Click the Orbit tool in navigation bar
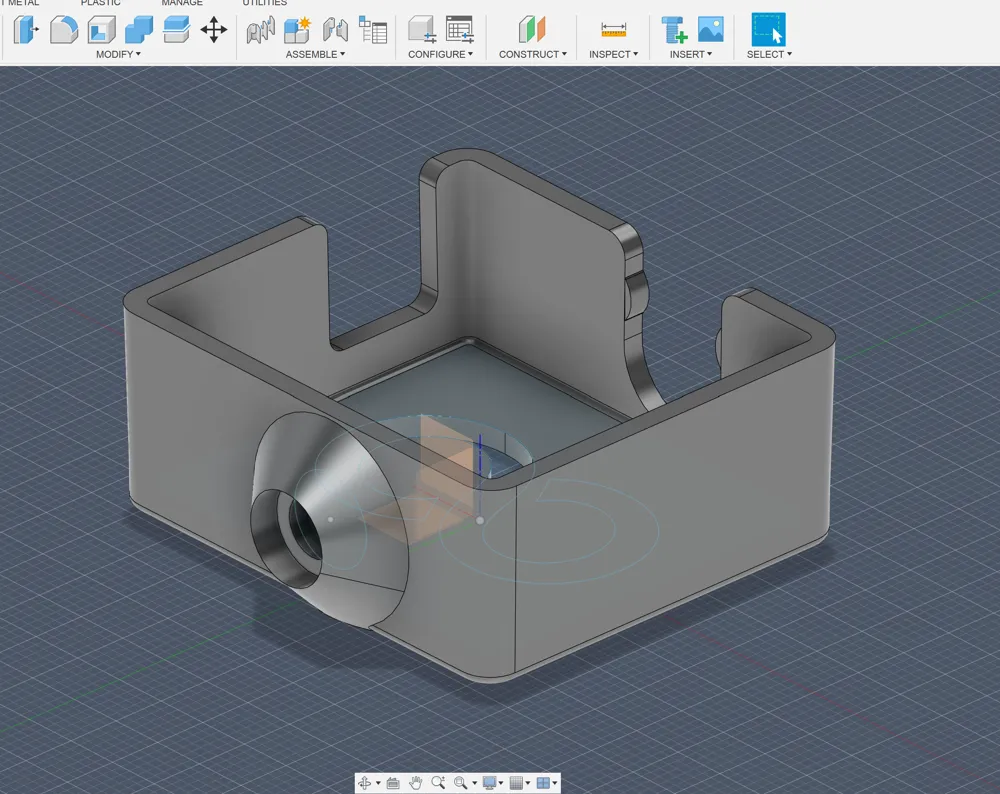The image size is (1000, 794). [x=365, y=783]
